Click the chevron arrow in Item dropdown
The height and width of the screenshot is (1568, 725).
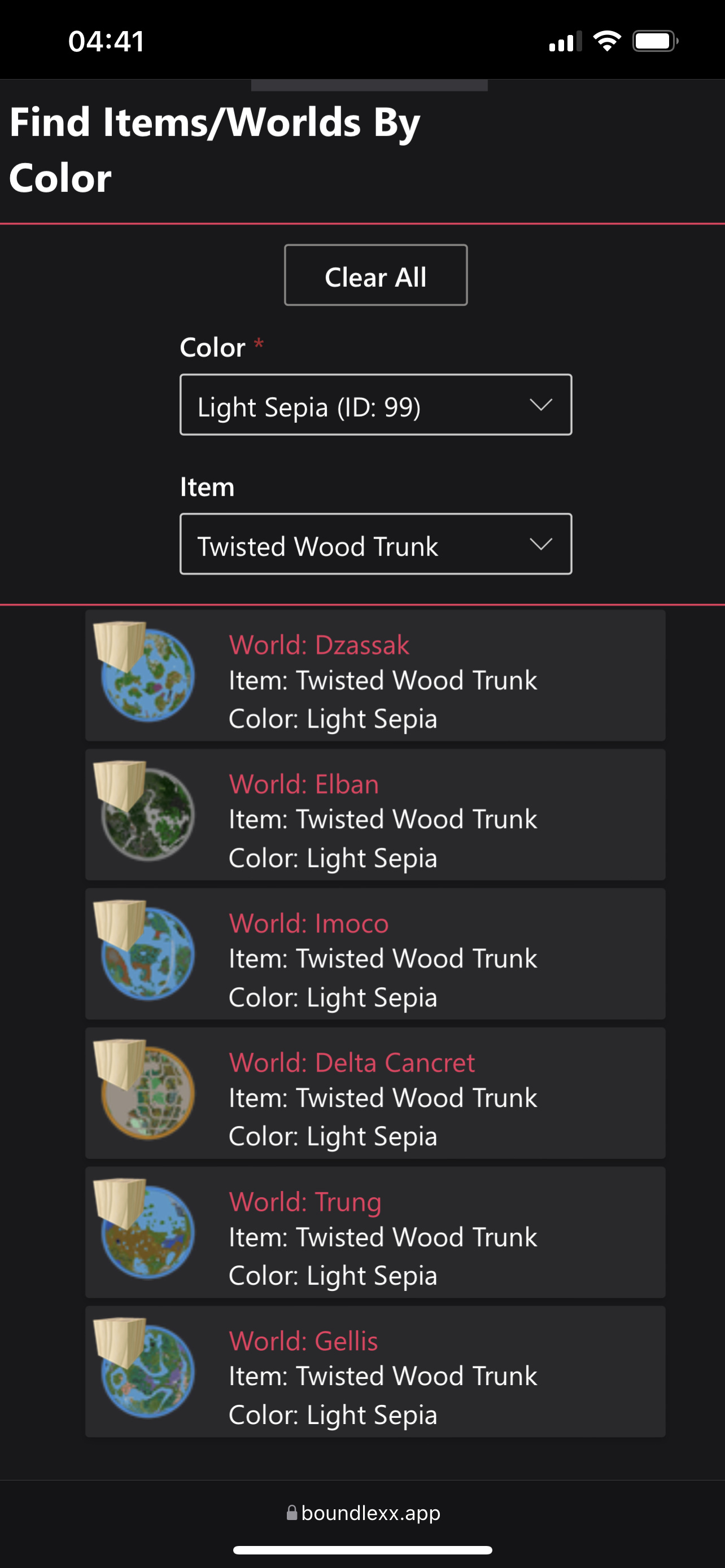coord(540,544)
